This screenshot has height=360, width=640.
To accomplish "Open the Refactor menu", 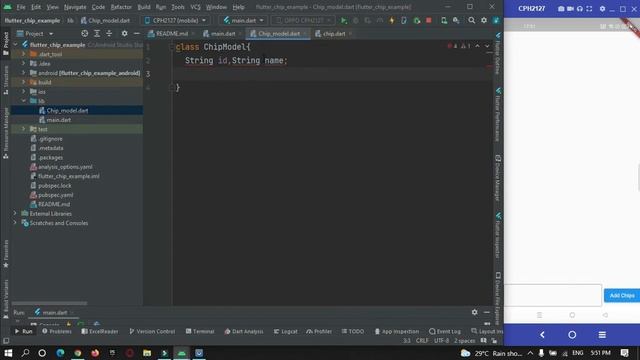I will [x=121, y=7].
